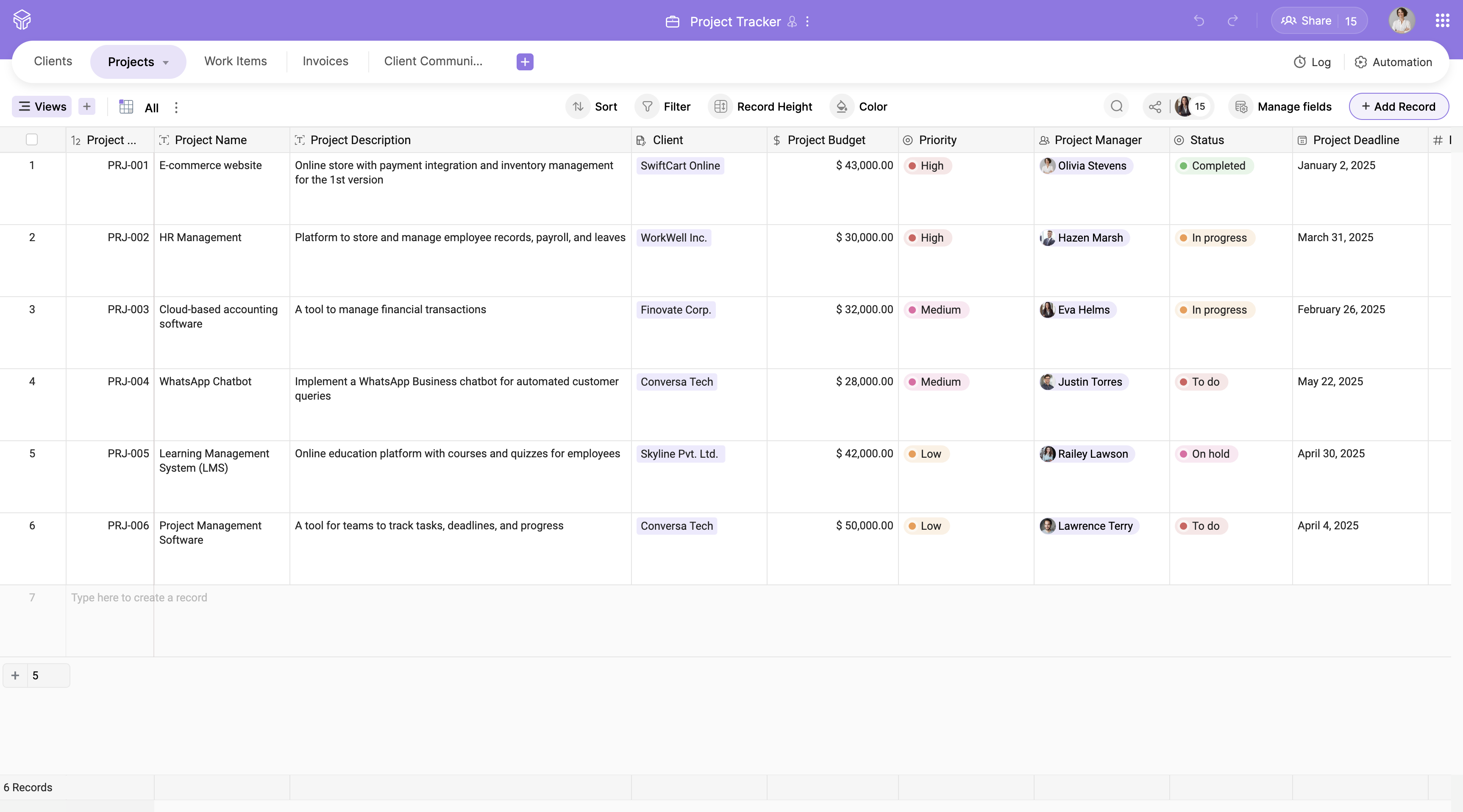Screen dimensions: 1463x812
Task: Show the 15 collaborators avatar badge
Action: click(1192, 106)
